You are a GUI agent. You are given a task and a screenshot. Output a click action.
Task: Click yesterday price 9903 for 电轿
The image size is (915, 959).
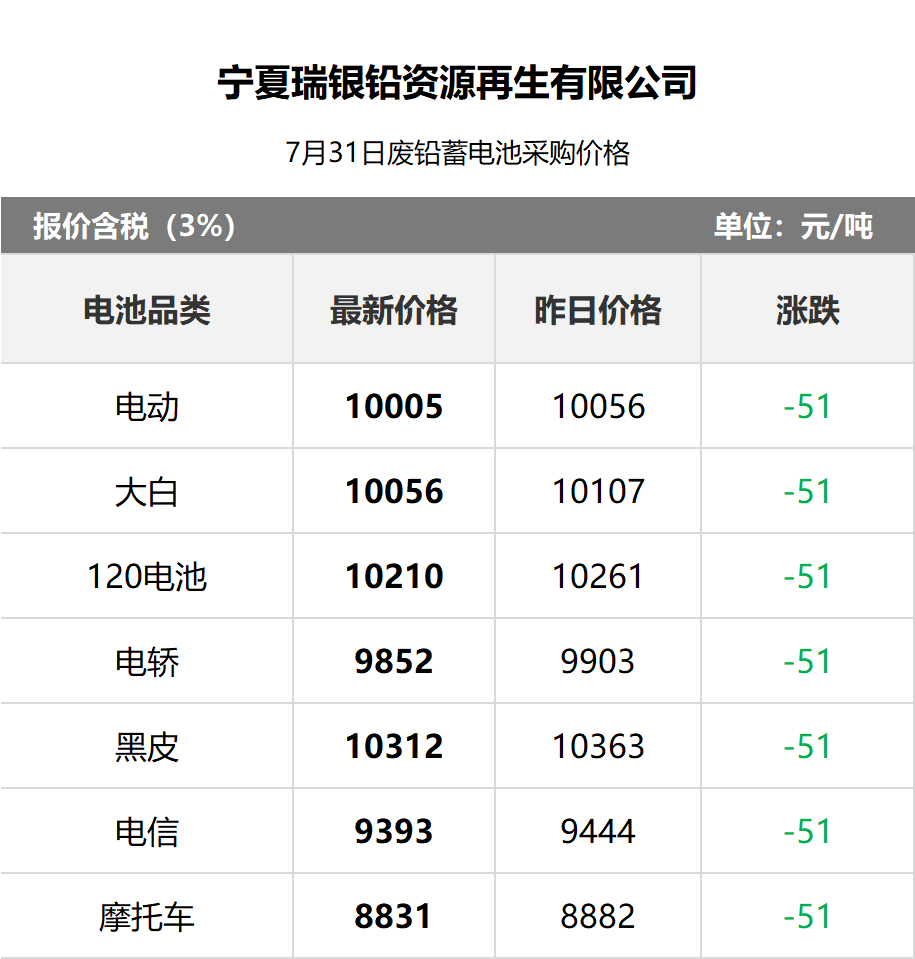coord(598,662)
